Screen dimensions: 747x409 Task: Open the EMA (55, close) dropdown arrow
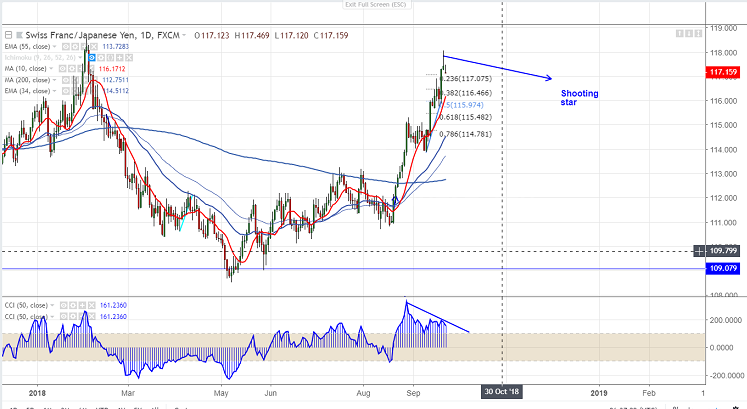click(x=54, y=47)
